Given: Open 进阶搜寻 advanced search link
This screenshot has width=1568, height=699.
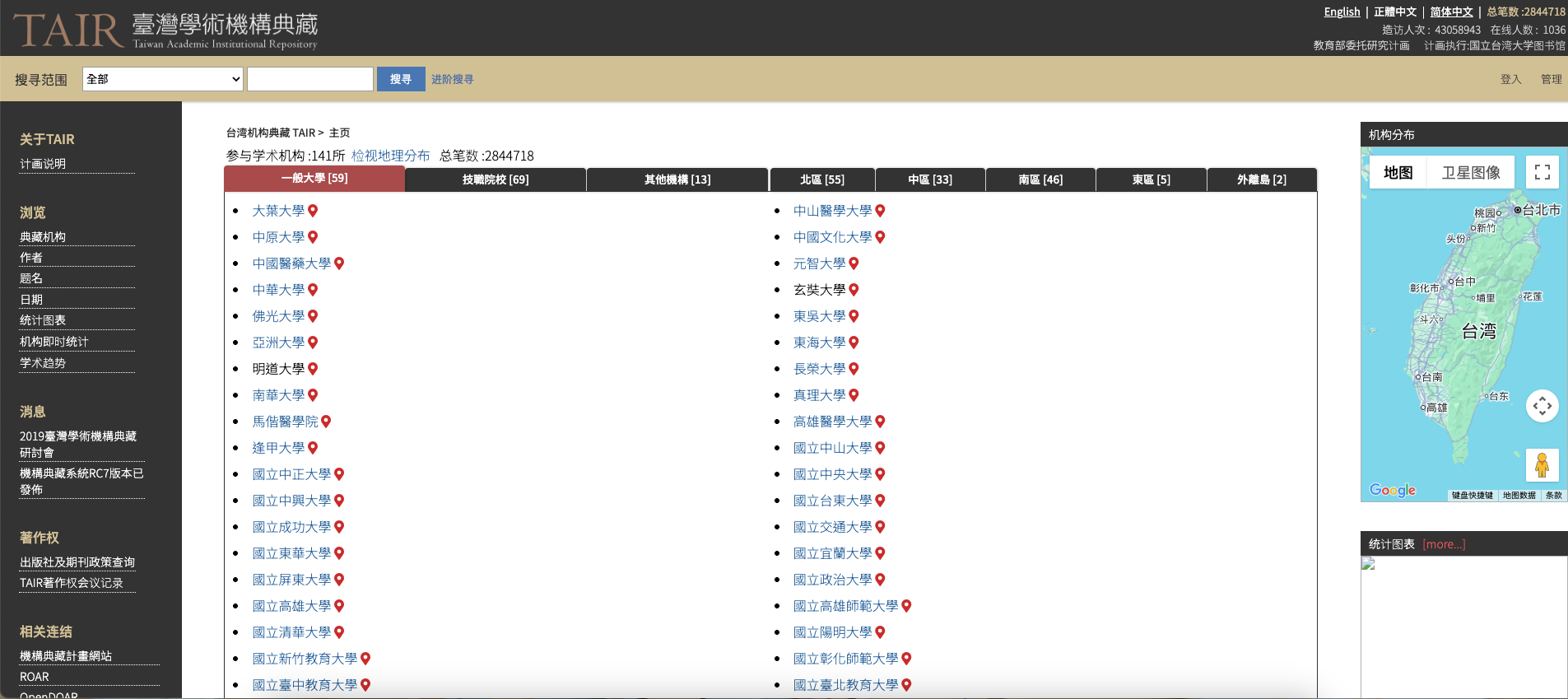Looking at the screenshot, I should [x=452, y=80].
